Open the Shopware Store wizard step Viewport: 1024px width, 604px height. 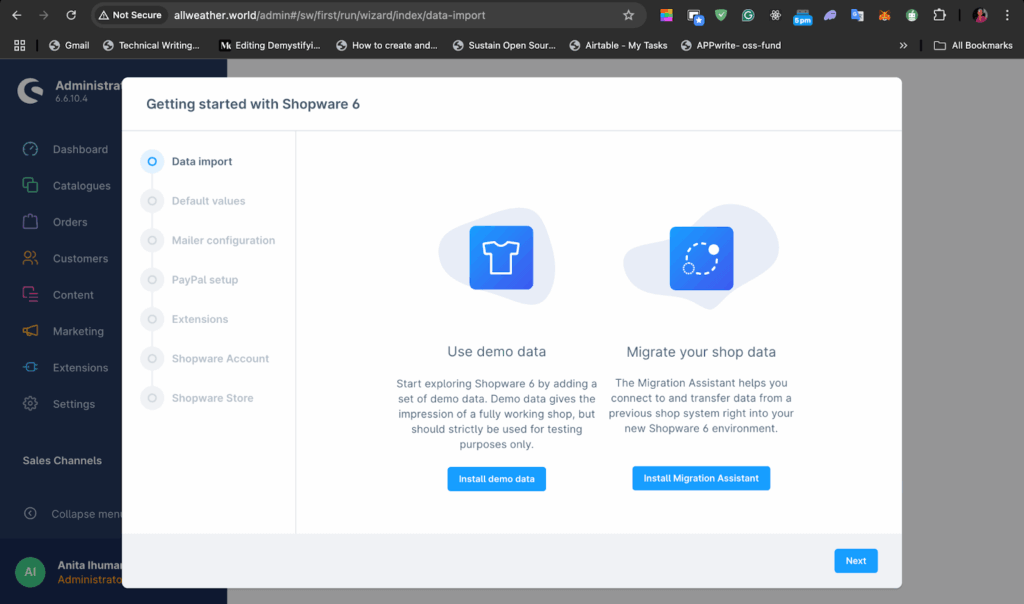coord(197,398)
